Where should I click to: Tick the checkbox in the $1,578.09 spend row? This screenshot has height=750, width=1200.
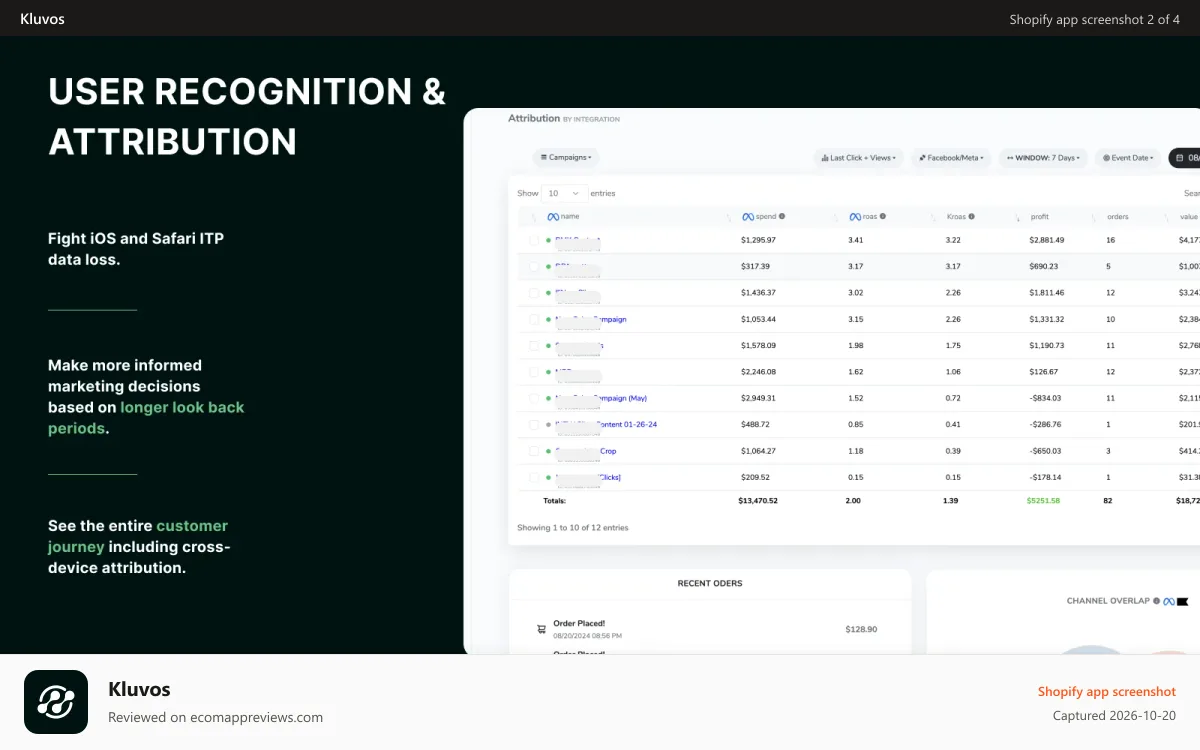(534, 346)
